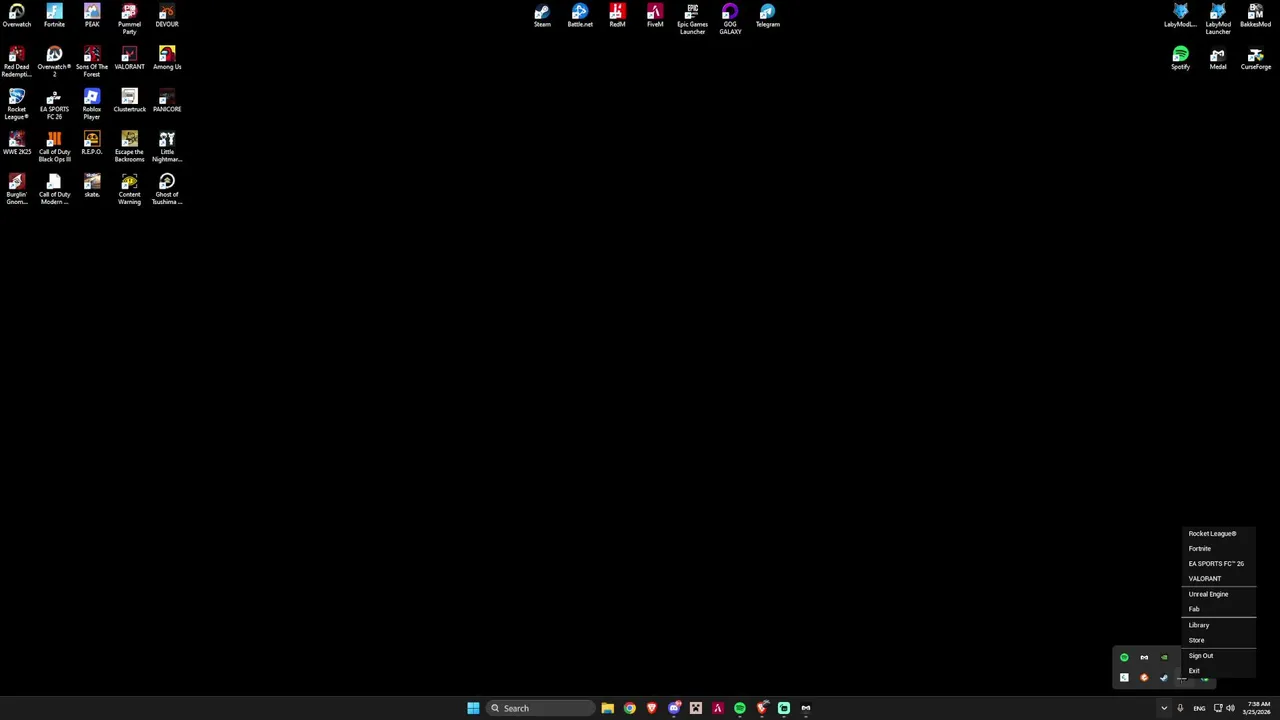Select the DEVOUR desktop shortcut
This screenshot has width=1280, height=720.
(x=167, y=16)
